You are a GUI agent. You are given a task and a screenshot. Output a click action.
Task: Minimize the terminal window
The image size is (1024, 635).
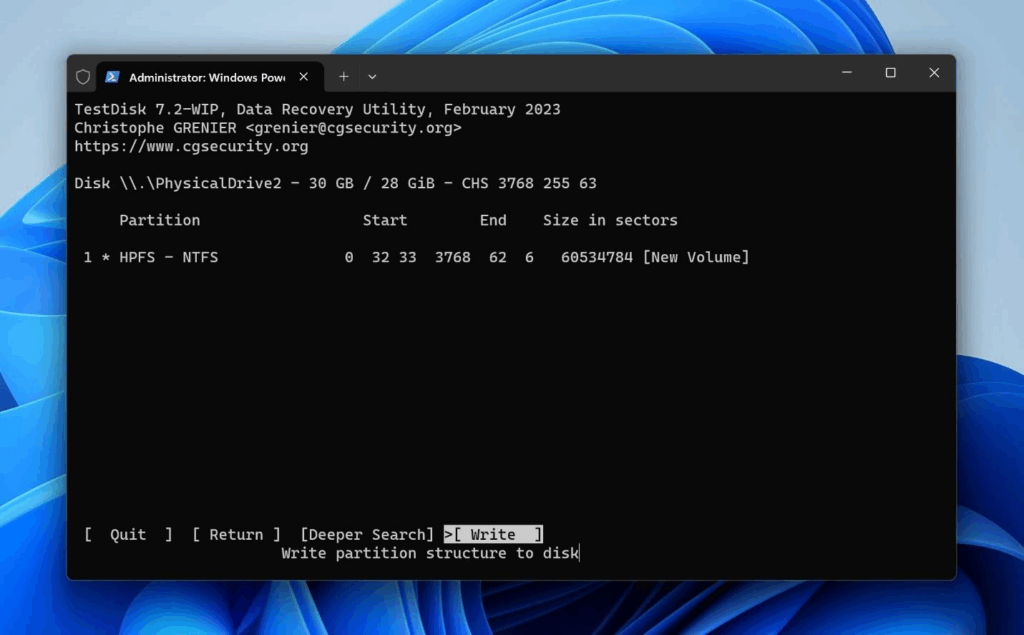click(x=846, y=73)
